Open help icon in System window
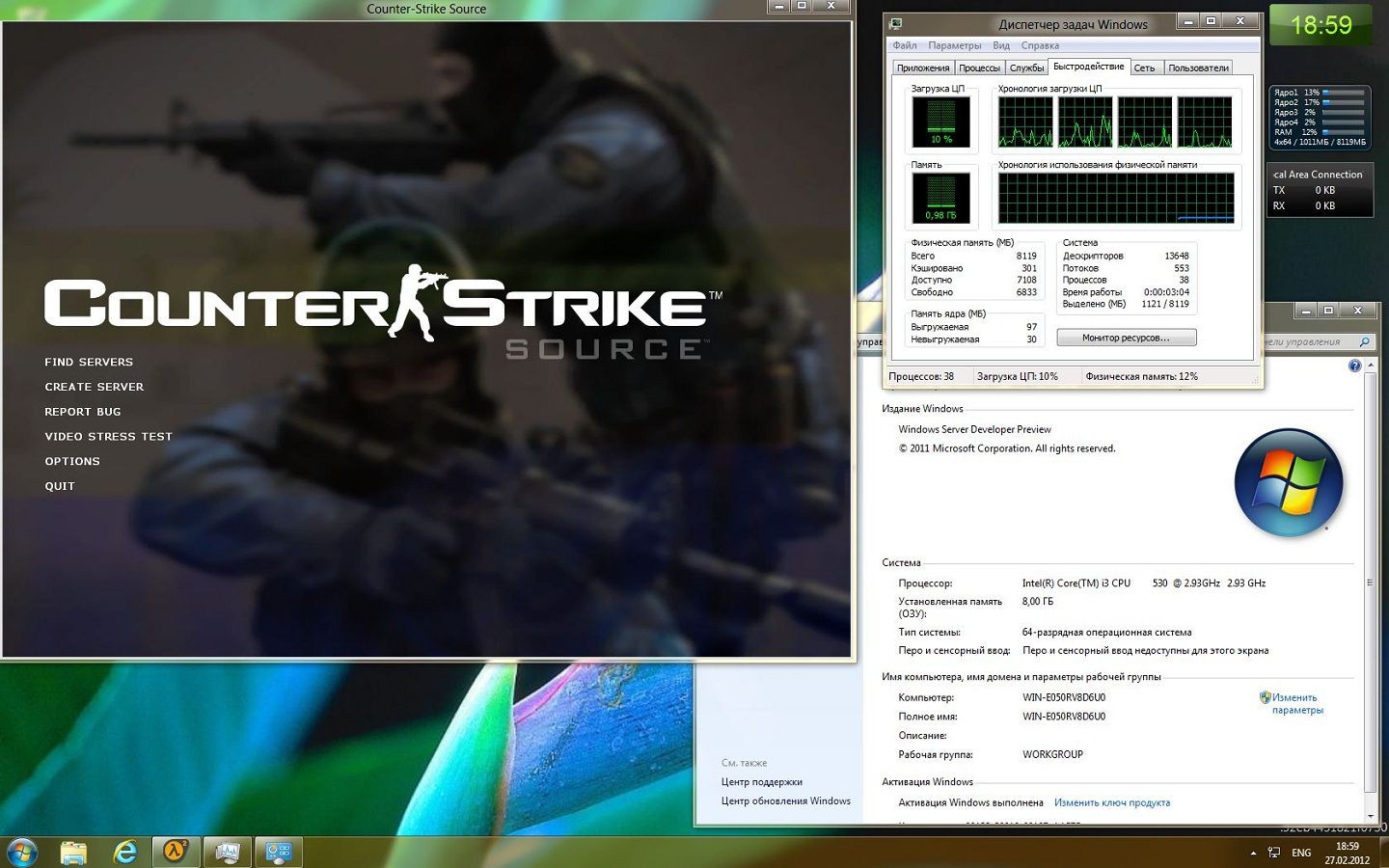The height and width of the screenshot is (868, 1389). pyautogui.click(x=1354, y=366)
